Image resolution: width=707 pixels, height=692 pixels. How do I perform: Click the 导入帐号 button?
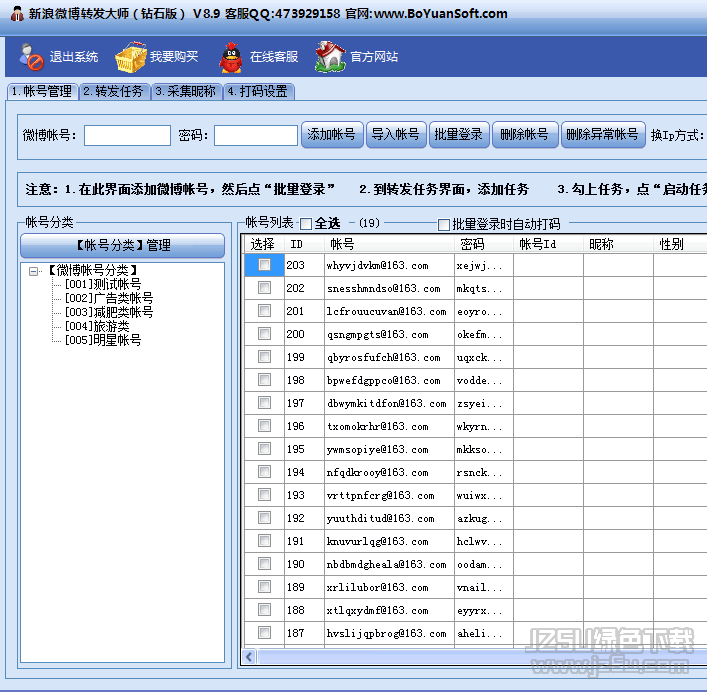pos(396,134)
